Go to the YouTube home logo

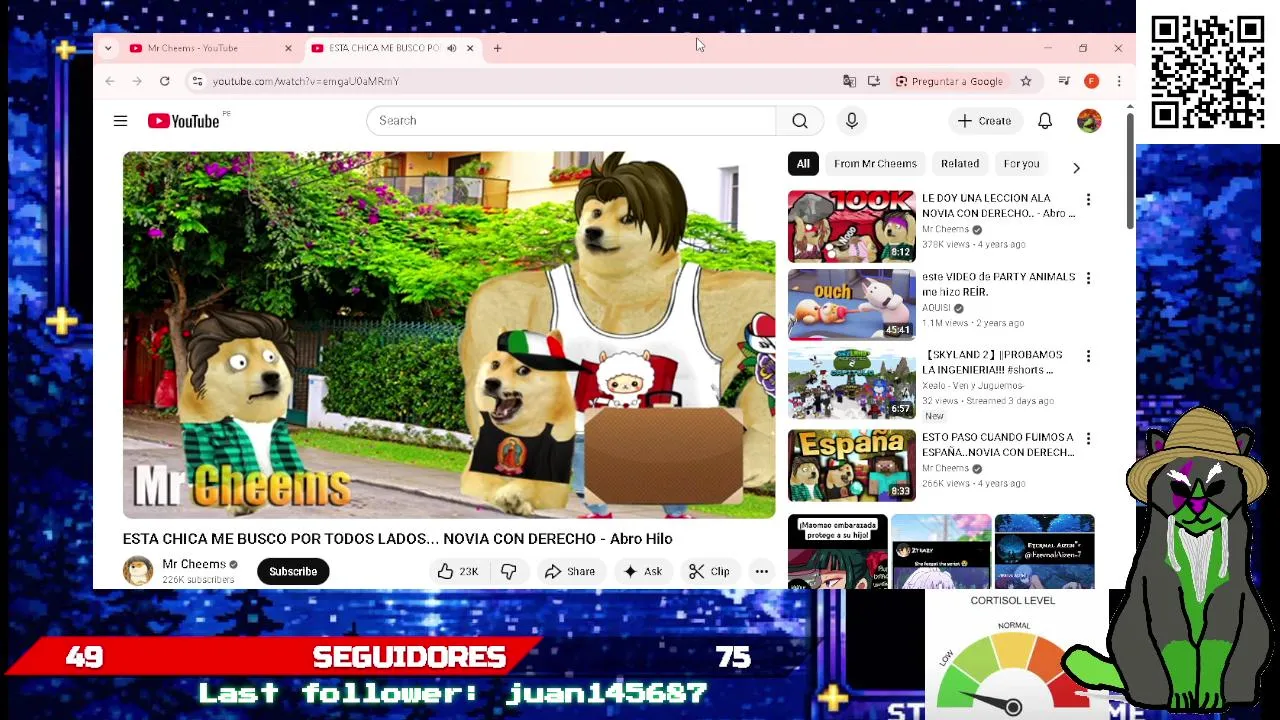(184, 121)
